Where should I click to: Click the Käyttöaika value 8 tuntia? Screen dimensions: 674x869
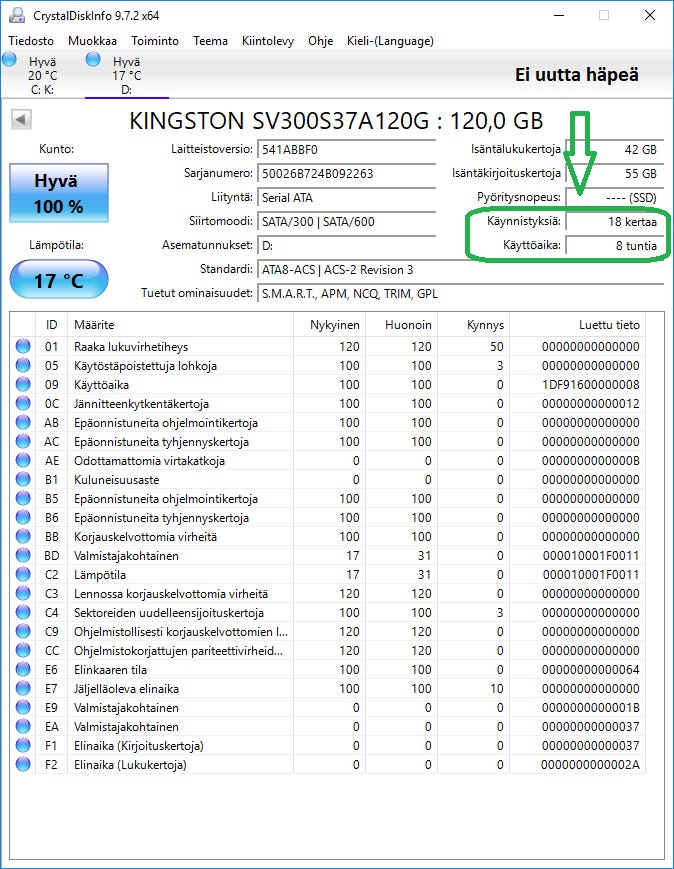(614, 246)
